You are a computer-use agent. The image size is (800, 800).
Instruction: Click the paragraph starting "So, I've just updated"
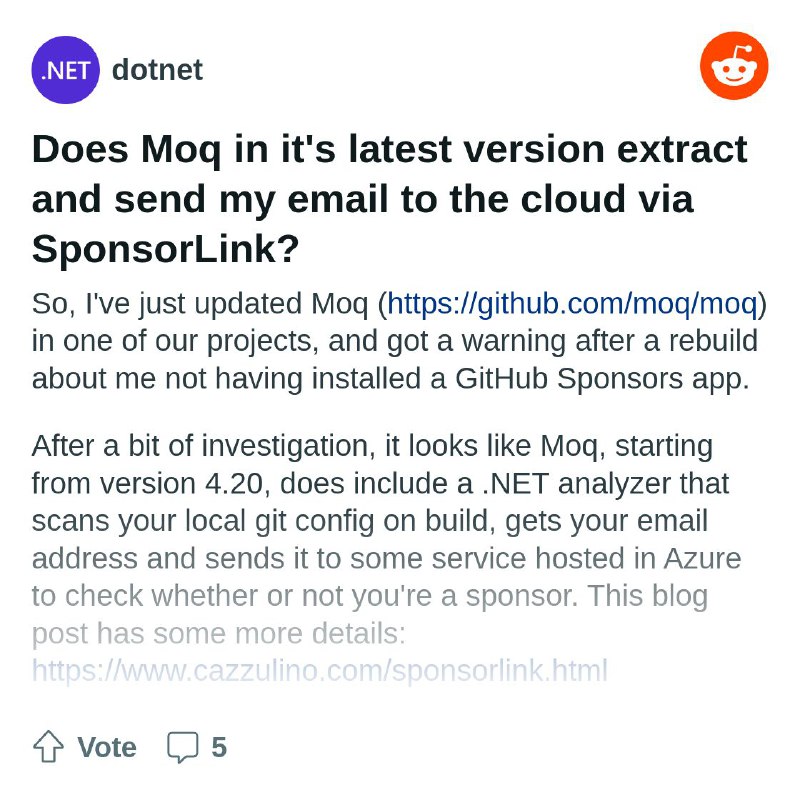click(399, 341)
